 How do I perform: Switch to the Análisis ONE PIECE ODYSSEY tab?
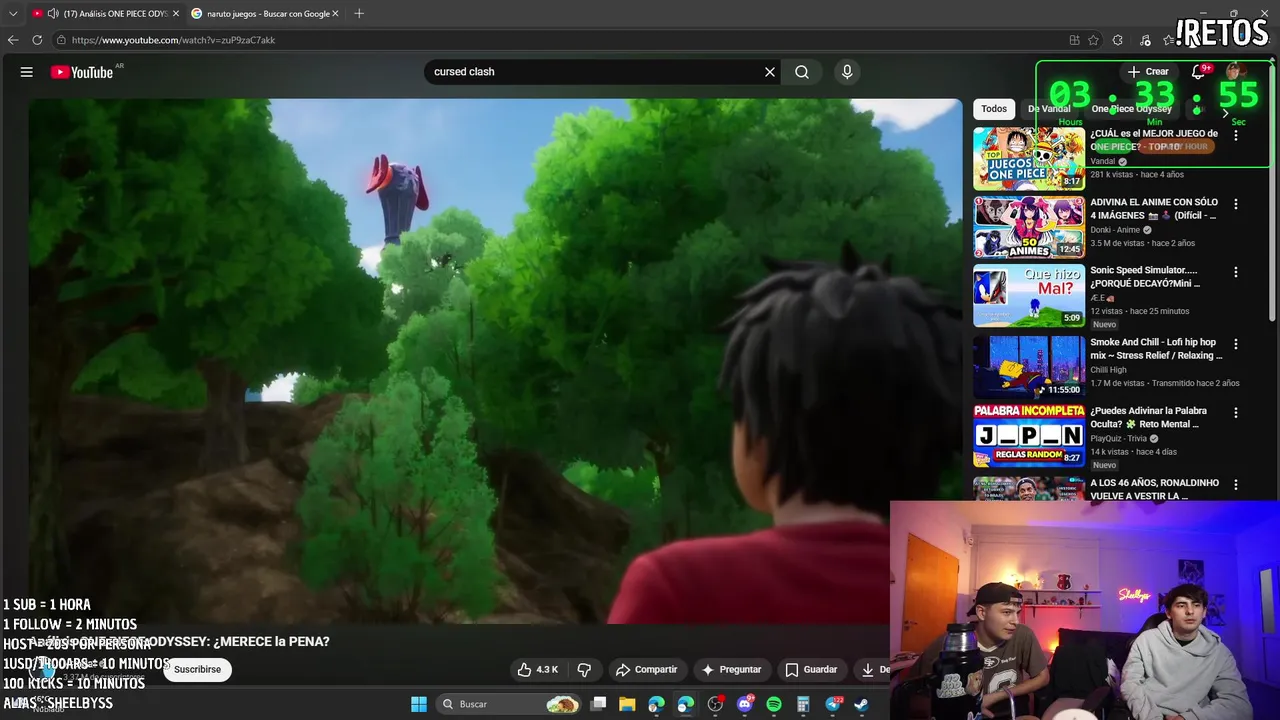point(105,14)
